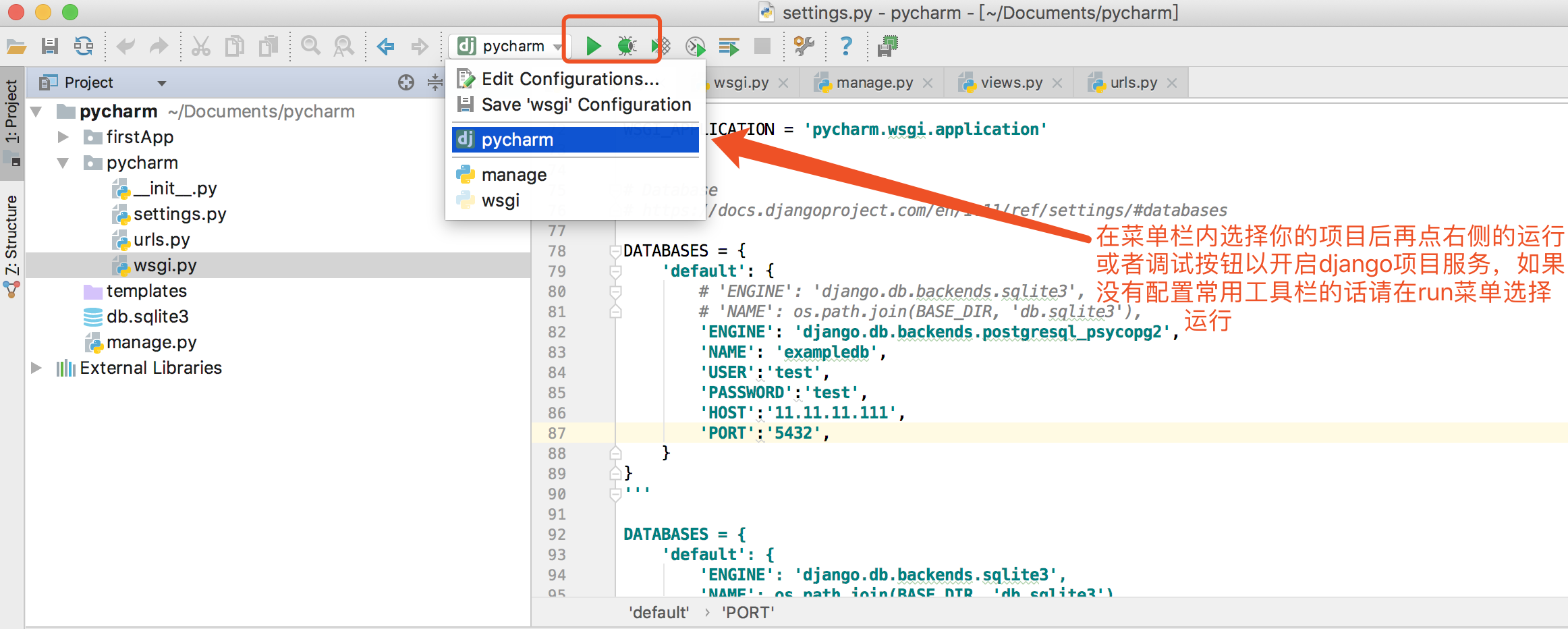Open Help with the question mark icon

pyautogui.click(x=845, y=46)
